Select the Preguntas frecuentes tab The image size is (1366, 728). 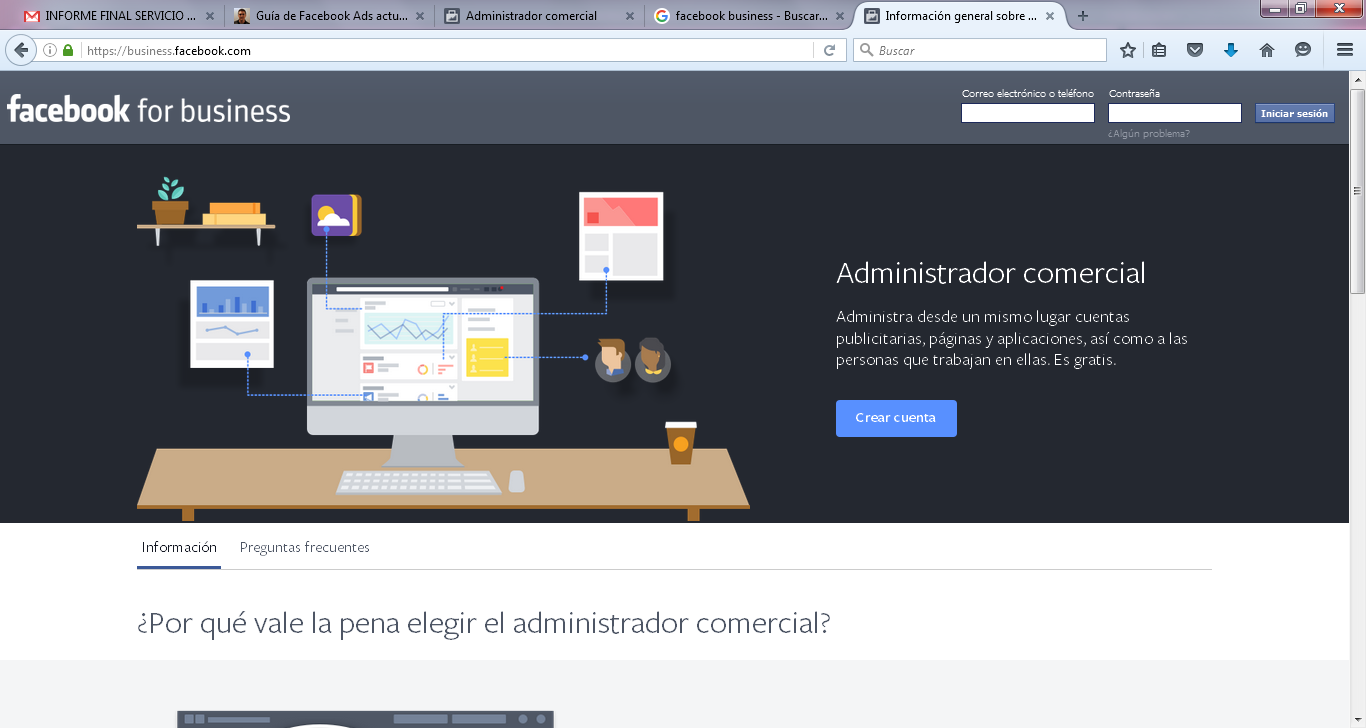[304, 547]
